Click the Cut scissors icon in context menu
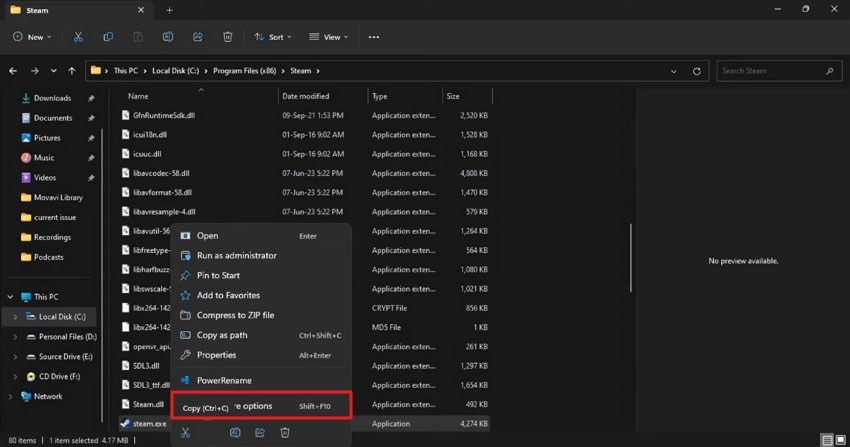850x447 pixels. [185, 432]
